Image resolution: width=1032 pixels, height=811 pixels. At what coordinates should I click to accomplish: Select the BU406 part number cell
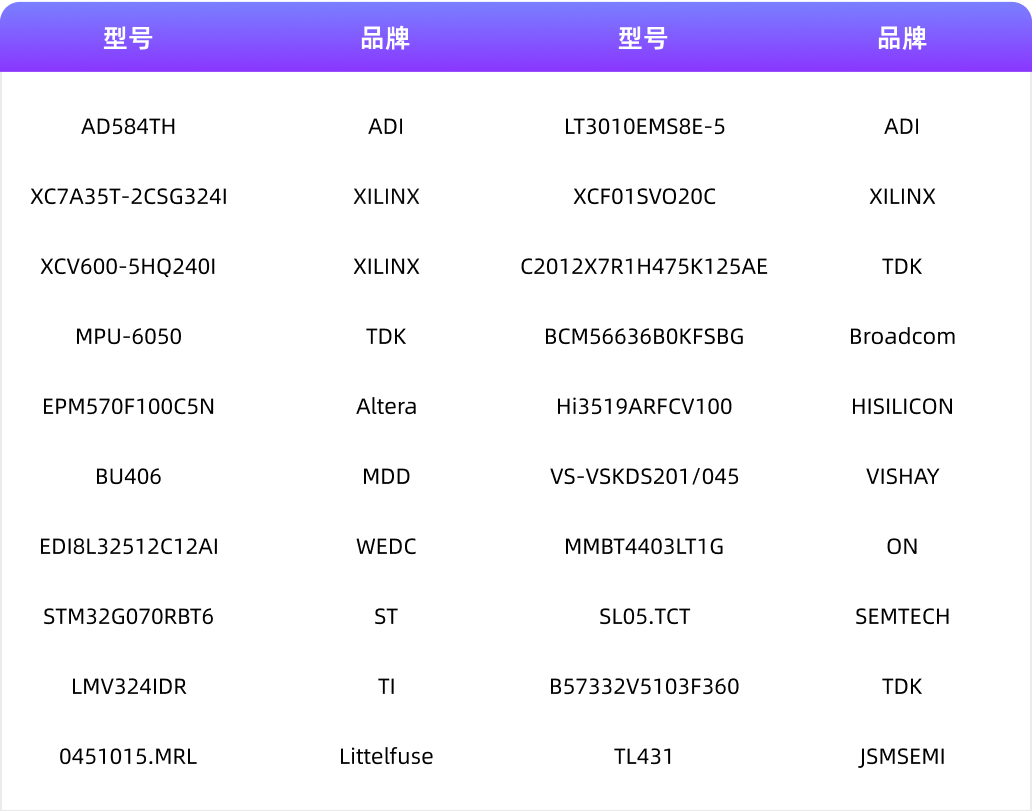click(x=126, y=476)
